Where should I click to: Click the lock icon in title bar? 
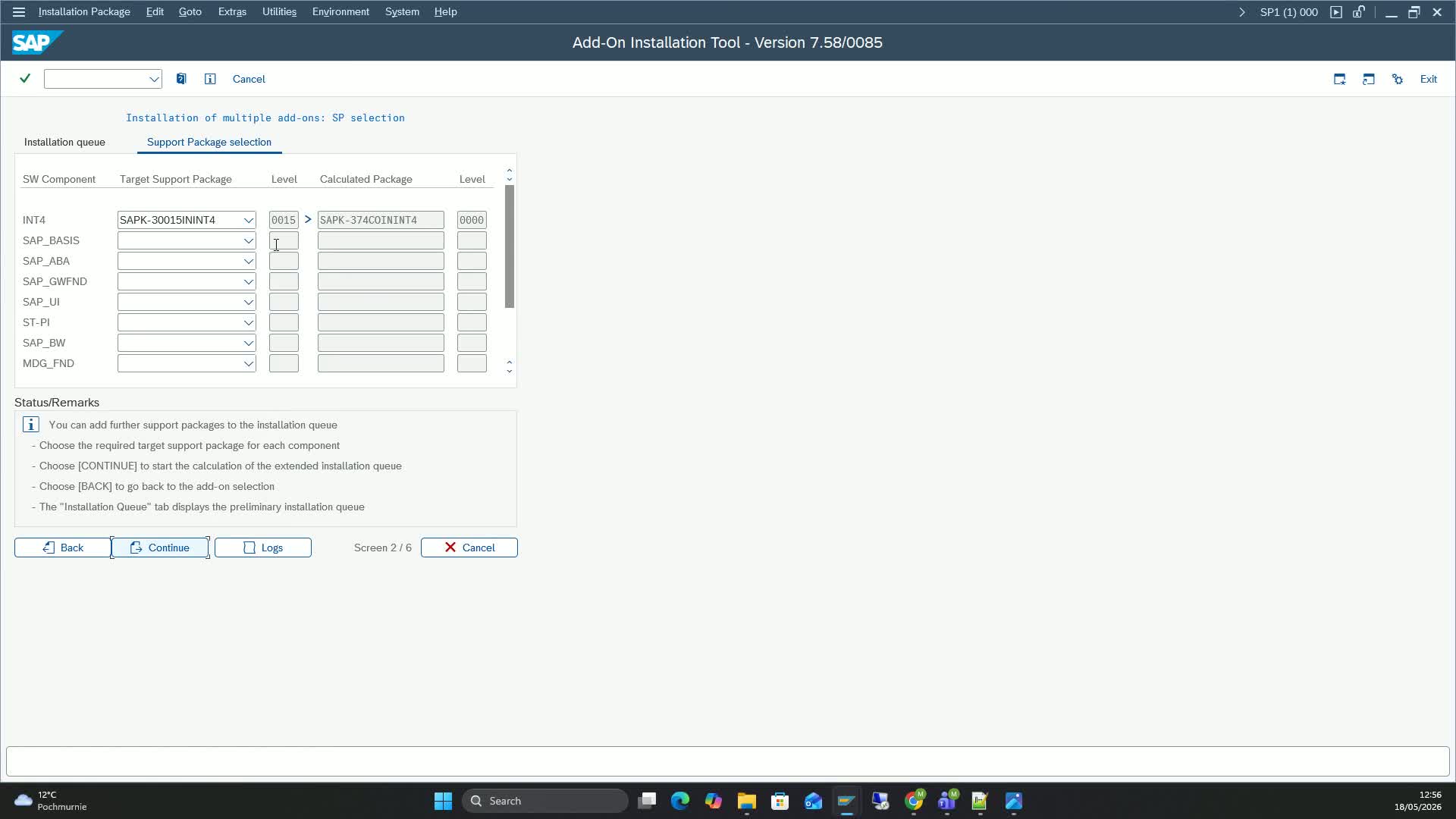[x=1359, y=12]
